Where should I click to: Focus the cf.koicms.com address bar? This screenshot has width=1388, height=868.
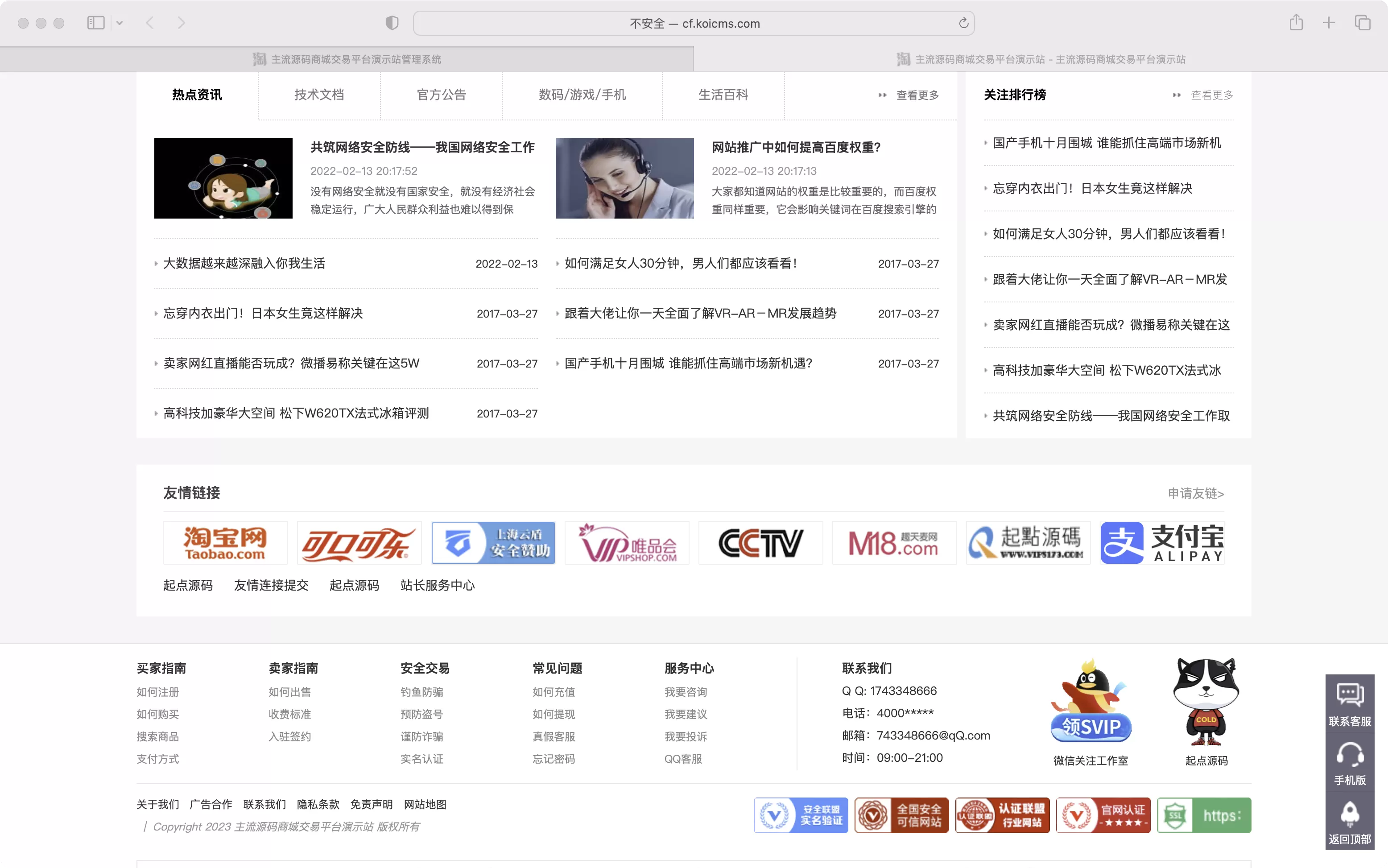point(694,24)
